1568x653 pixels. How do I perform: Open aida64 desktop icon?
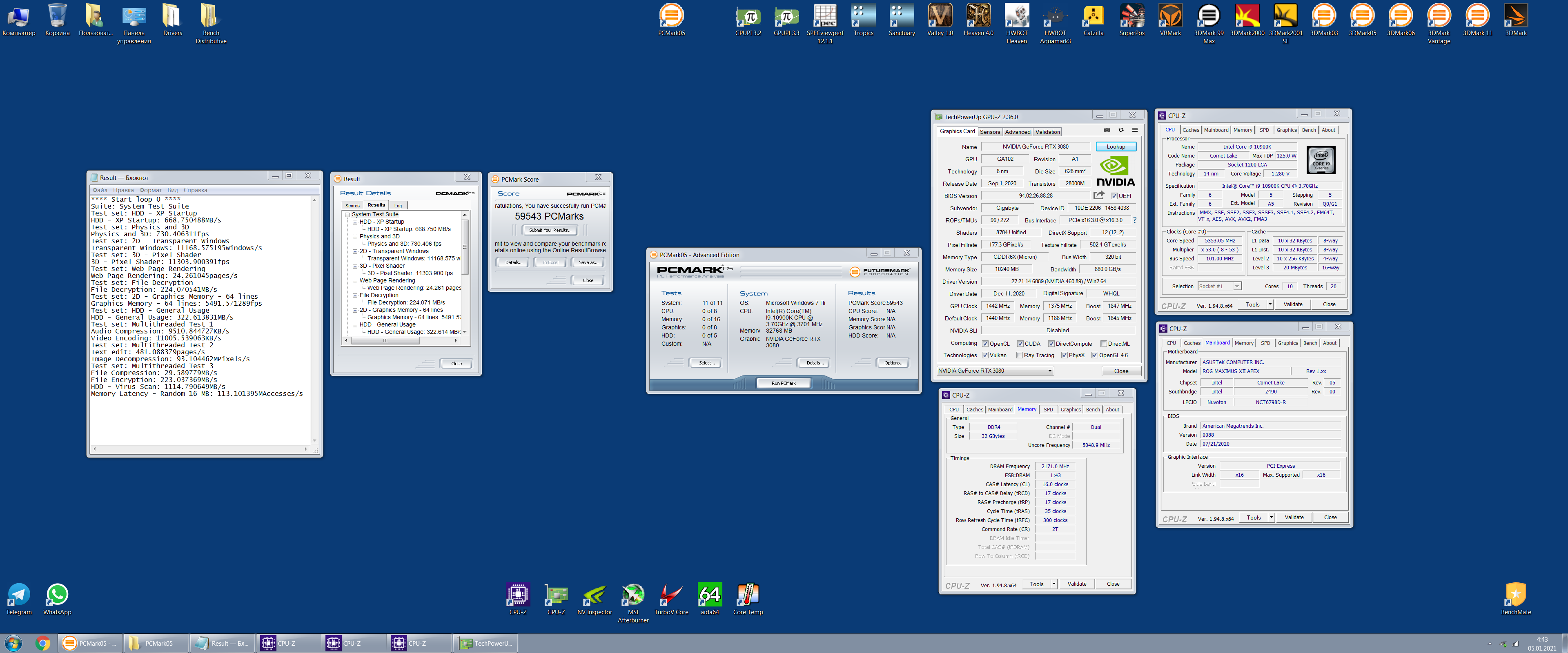(x=710, y=600)
